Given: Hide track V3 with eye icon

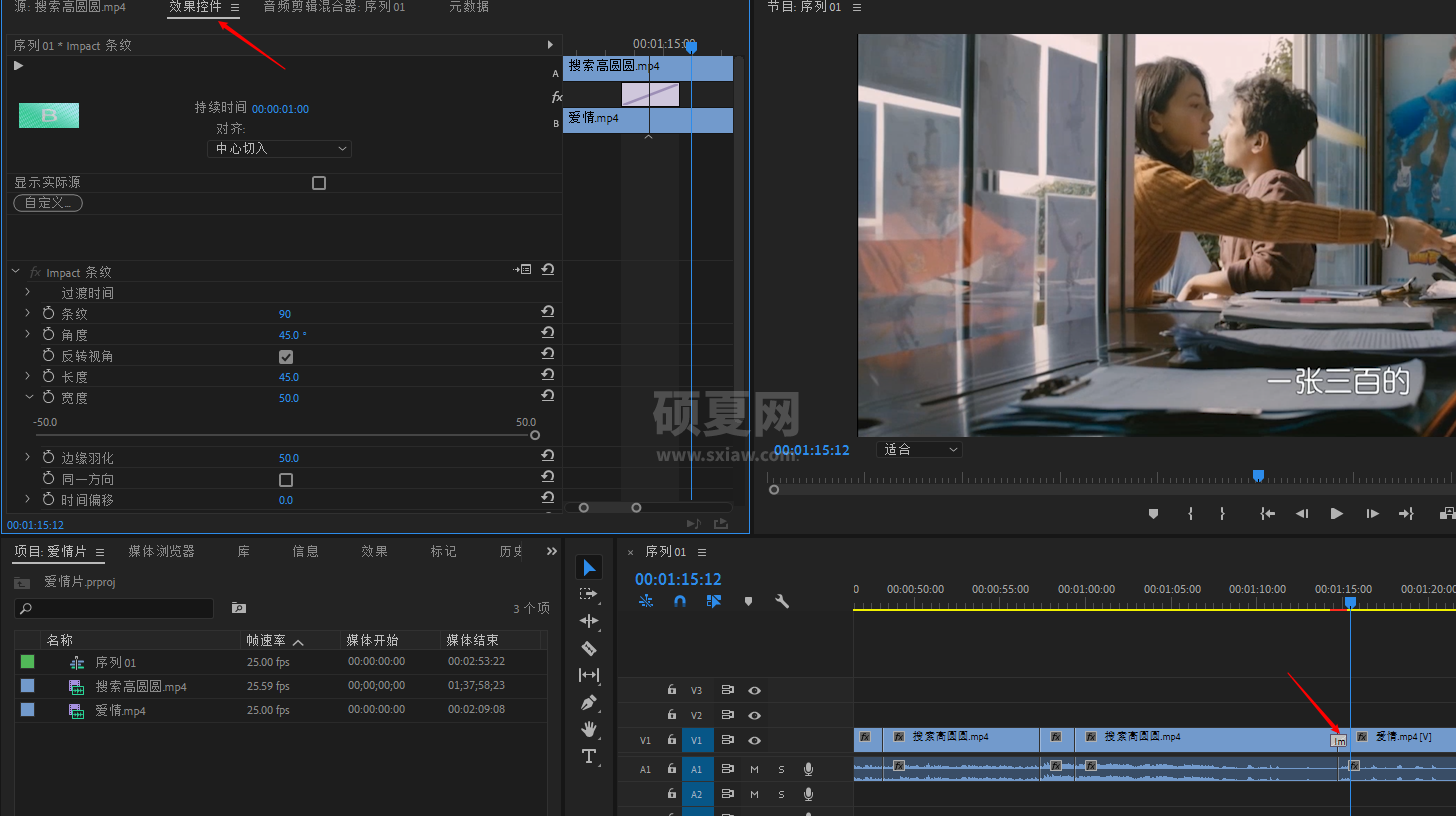Looking at the screenshot, I should tap(755, 690).
